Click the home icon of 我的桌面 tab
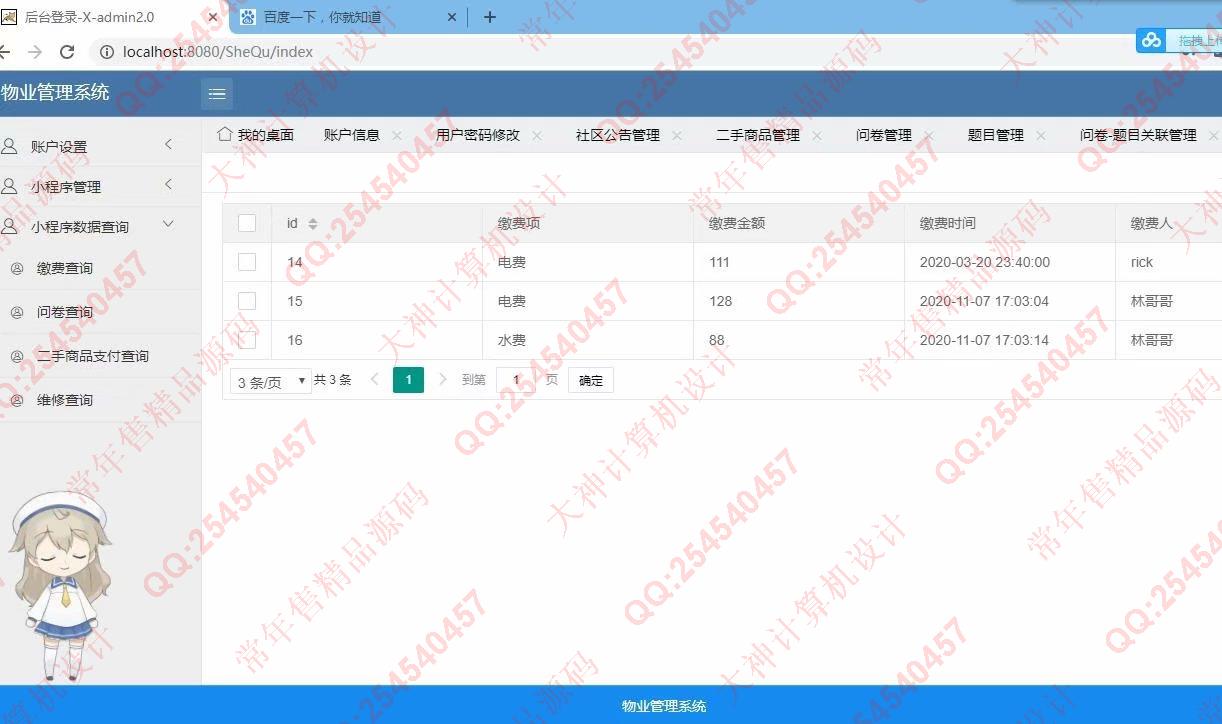 [225, 134]
